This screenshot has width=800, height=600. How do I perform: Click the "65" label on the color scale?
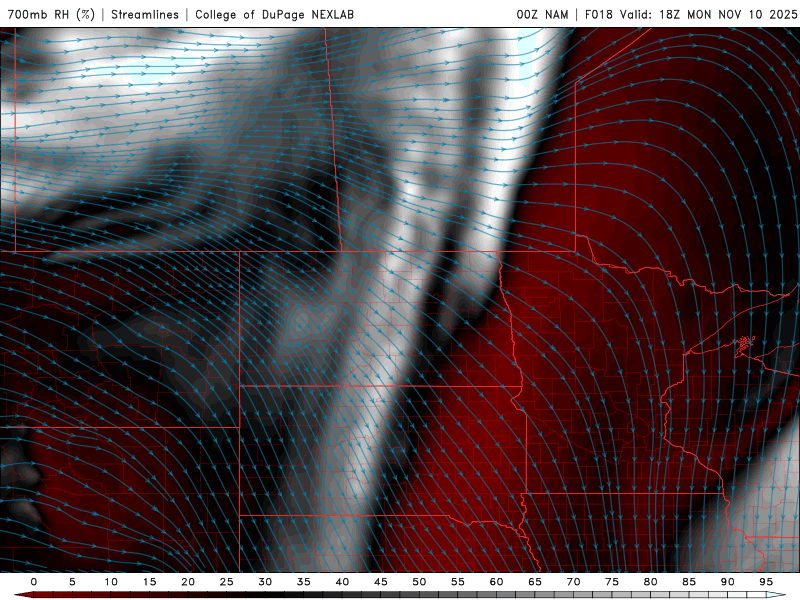(x=535, y=582)
